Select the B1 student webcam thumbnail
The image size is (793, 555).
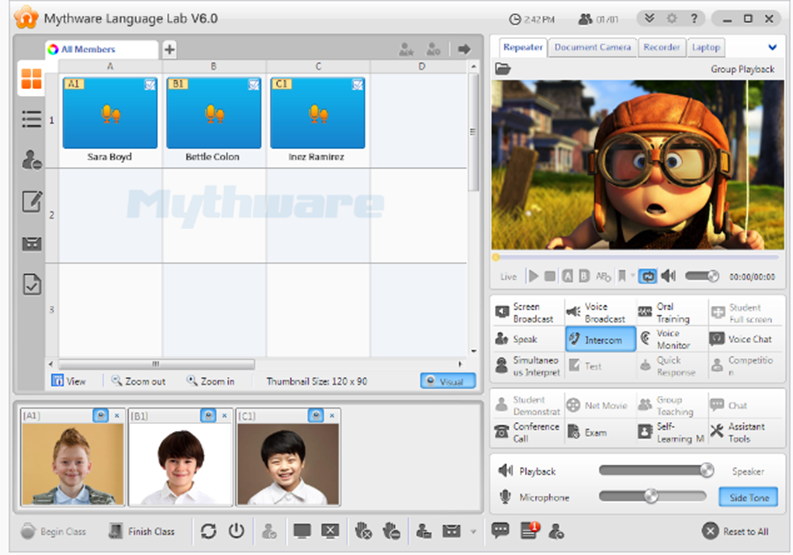pos(178,464)
